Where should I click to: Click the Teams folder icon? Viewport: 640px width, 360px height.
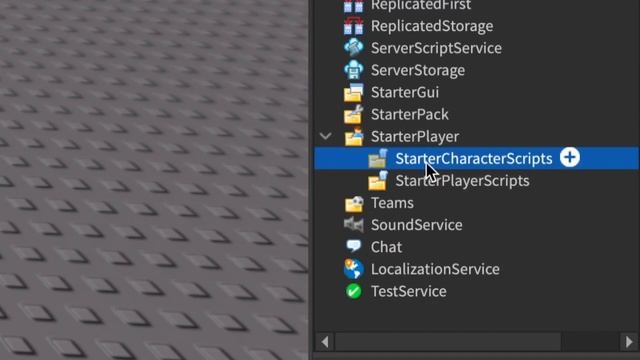(x=353, y=203)
